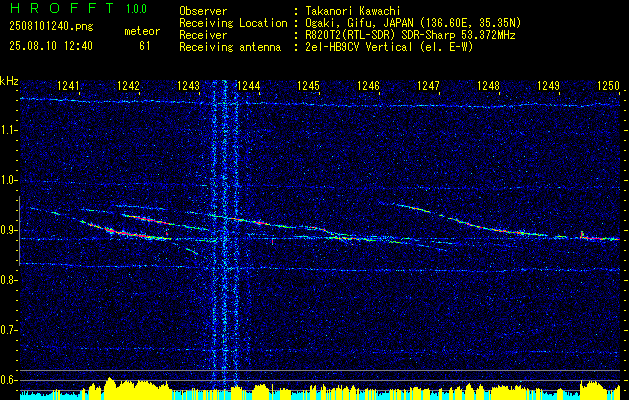Click the 1248 time axis label
Image resolution: width=629 pixels, height=400 pixels.
489,85
